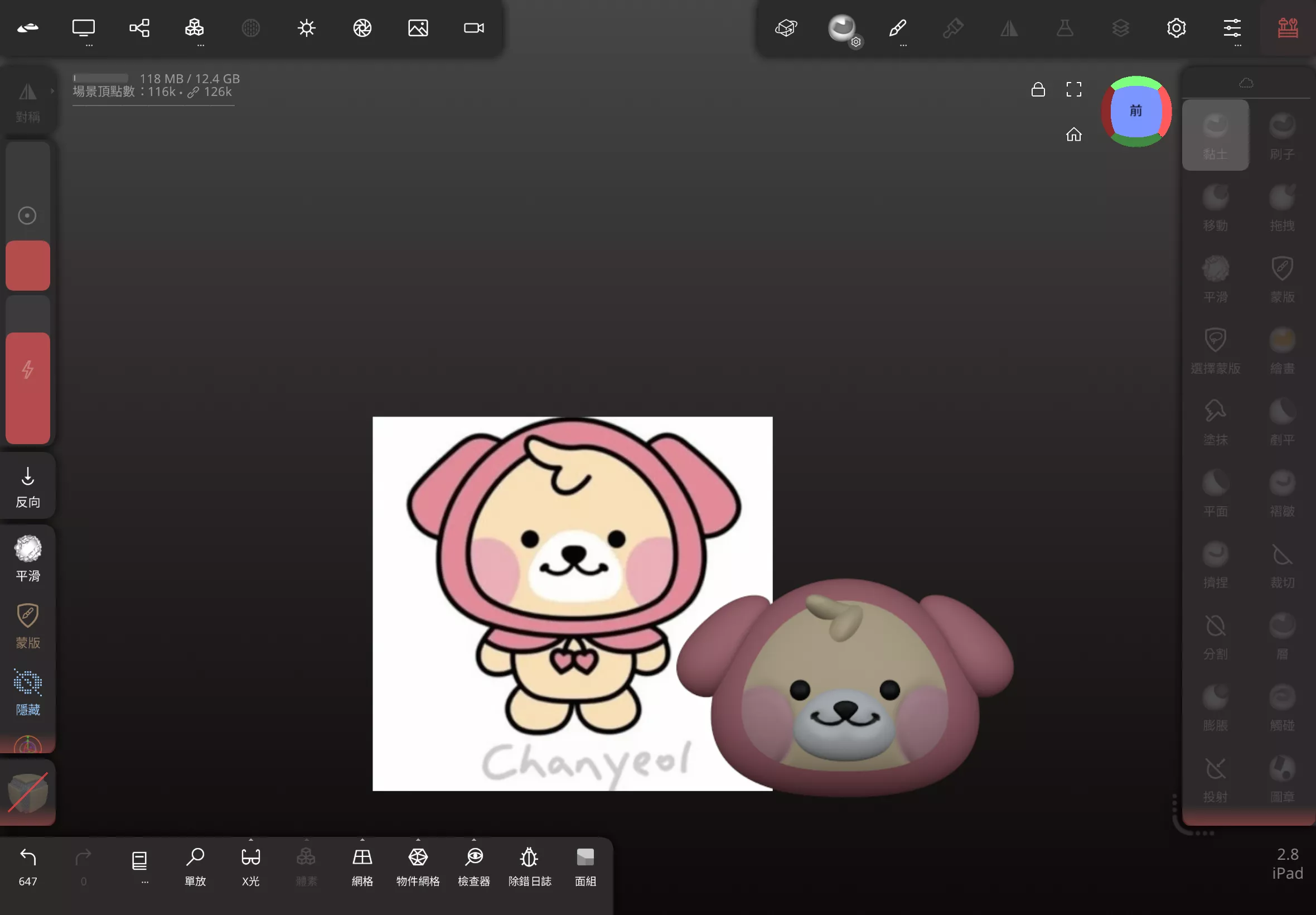Select the 刷子 brush tool
Viewport: 1316px width, 915px height.
(1282, 136)
